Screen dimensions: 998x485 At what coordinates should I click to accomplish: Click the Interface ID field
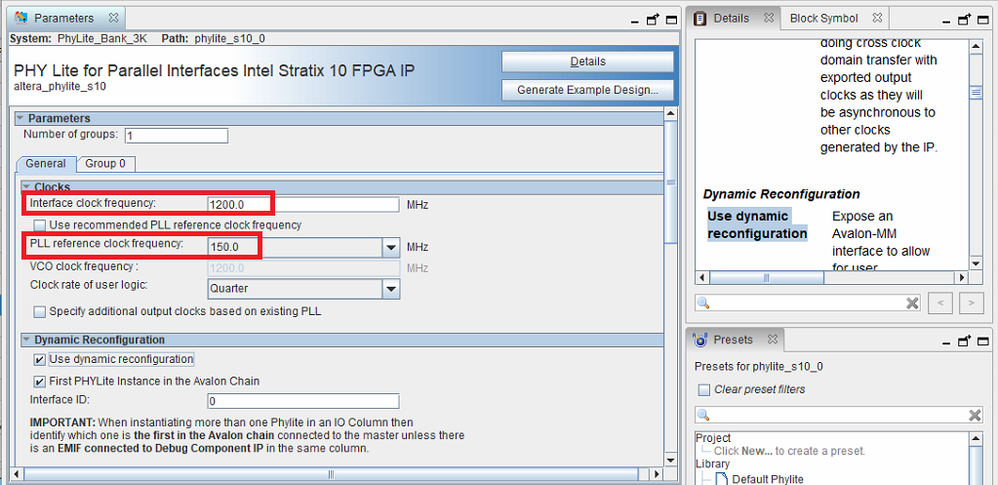(x=303, y=401)
